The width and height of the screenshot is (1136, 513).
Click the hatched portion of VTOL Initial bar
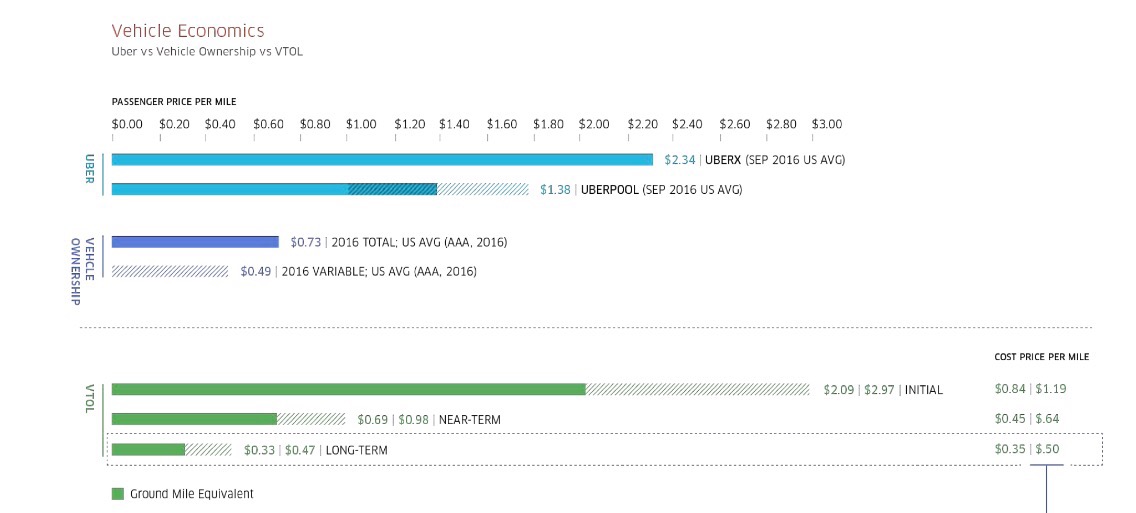[x=697, y=389]
